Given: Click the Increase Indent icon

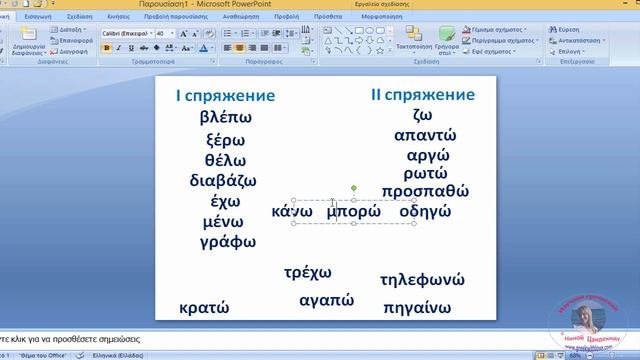Looking at the screenshot, I should point(276,33).
